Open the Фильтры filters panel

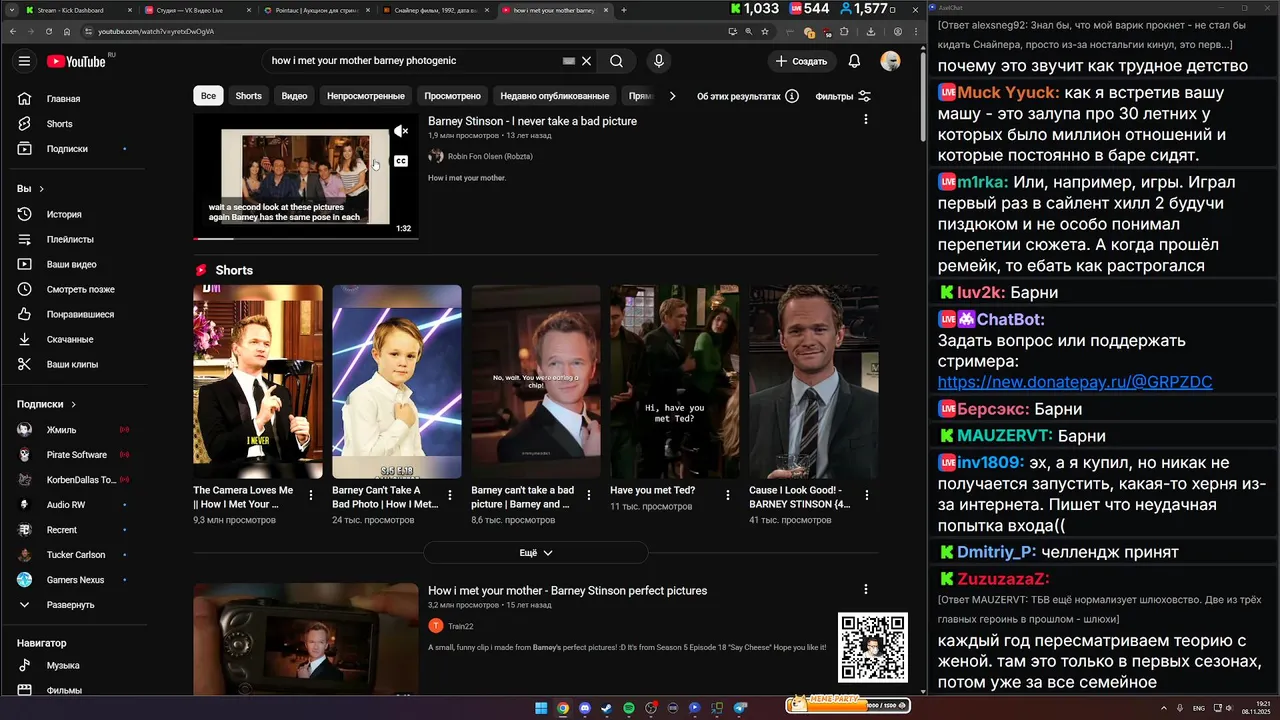point(843,96)
